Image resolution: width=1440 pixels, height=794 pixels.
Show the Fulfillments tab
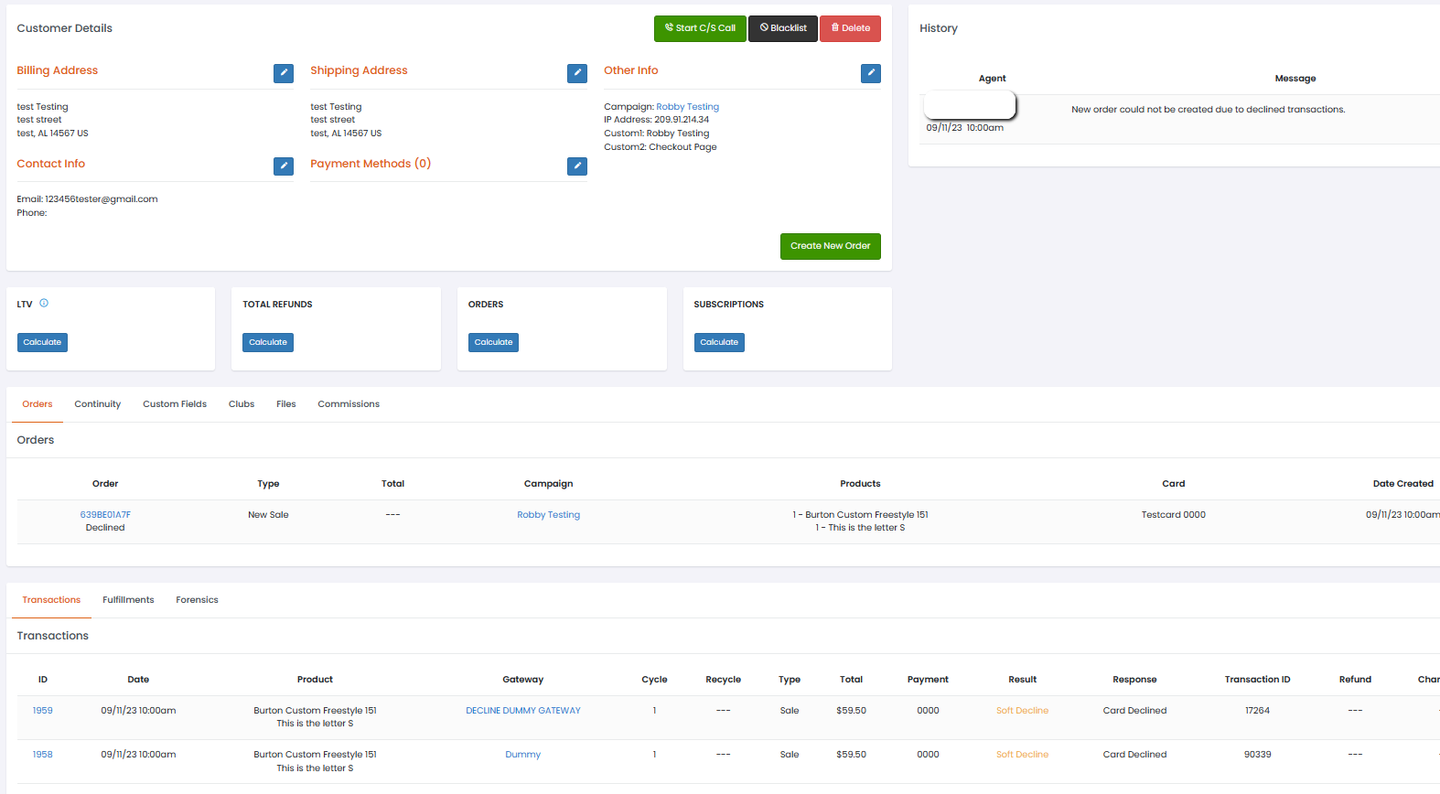point(128,600)
